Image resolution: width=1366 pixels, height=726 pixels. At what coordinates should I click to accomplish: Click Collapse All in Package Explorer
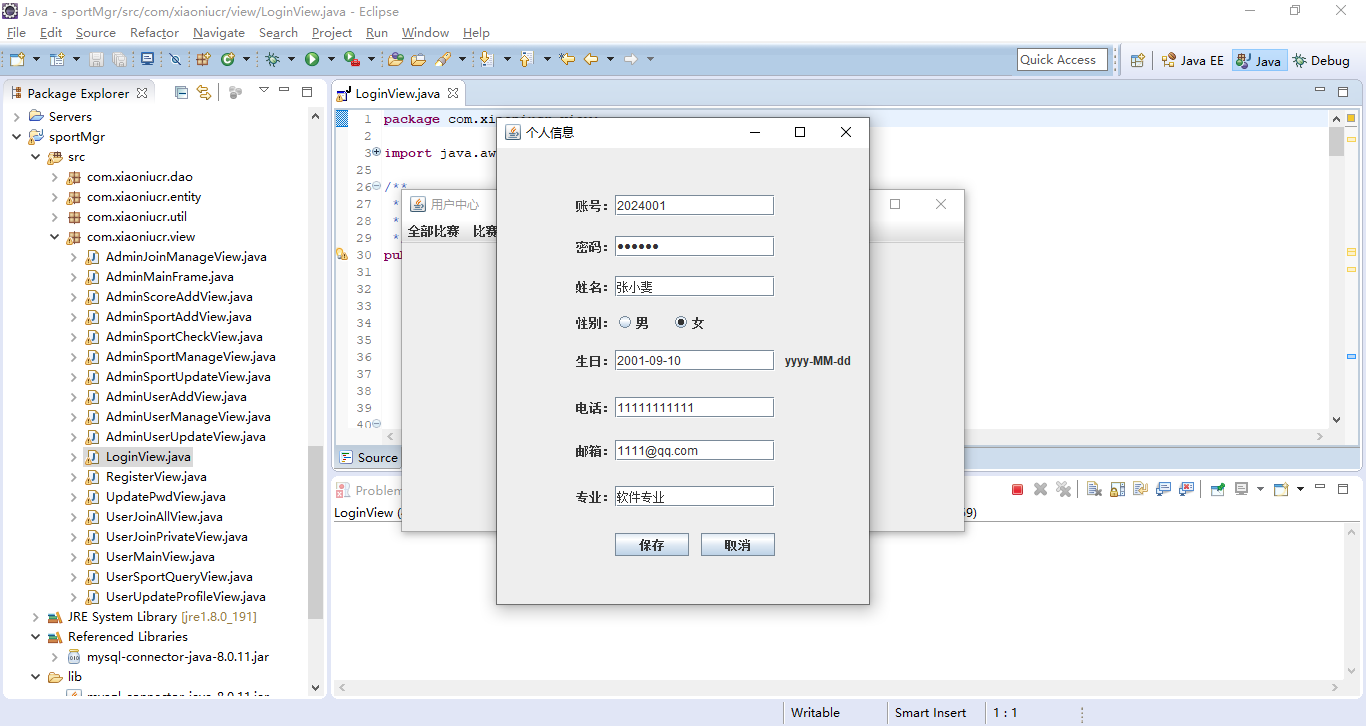pyautogui.click(x=181, y=92)
